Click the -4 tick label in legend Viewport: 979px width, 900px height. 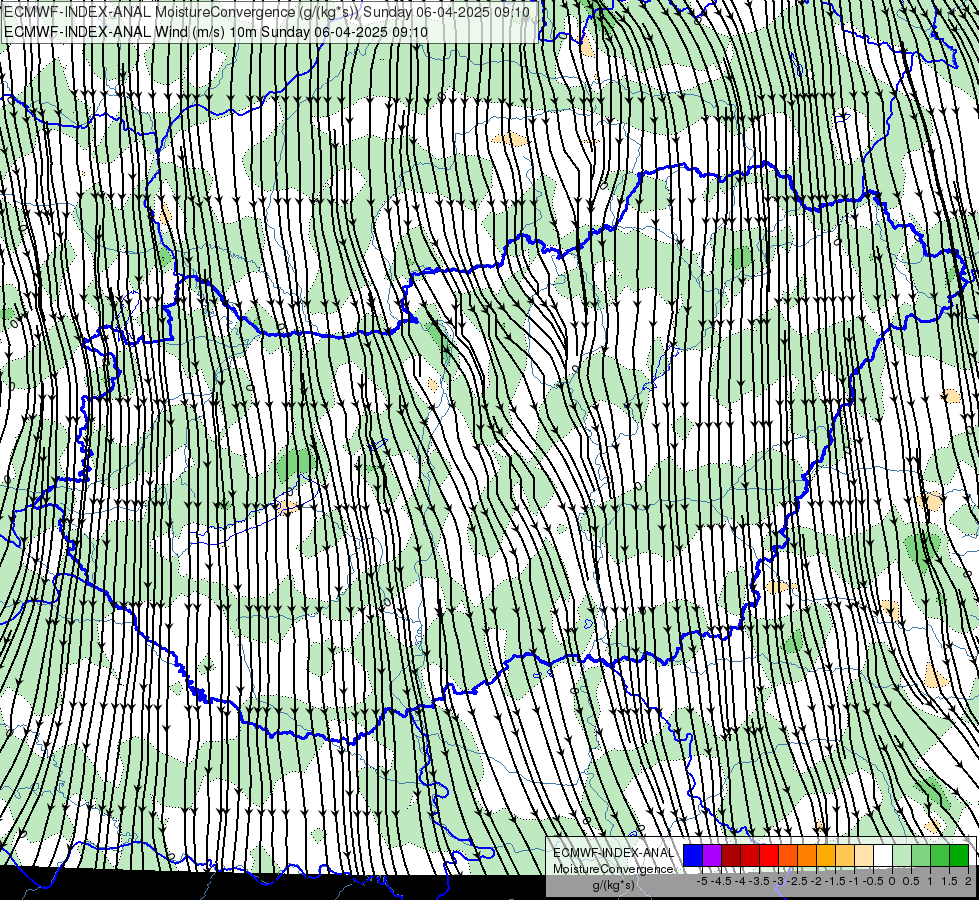point(740,881)
